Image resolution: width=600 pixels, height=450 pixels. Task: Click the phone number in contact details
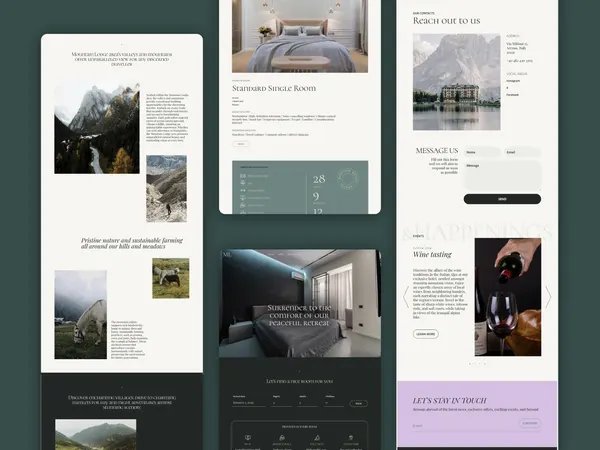coord(520,60)
